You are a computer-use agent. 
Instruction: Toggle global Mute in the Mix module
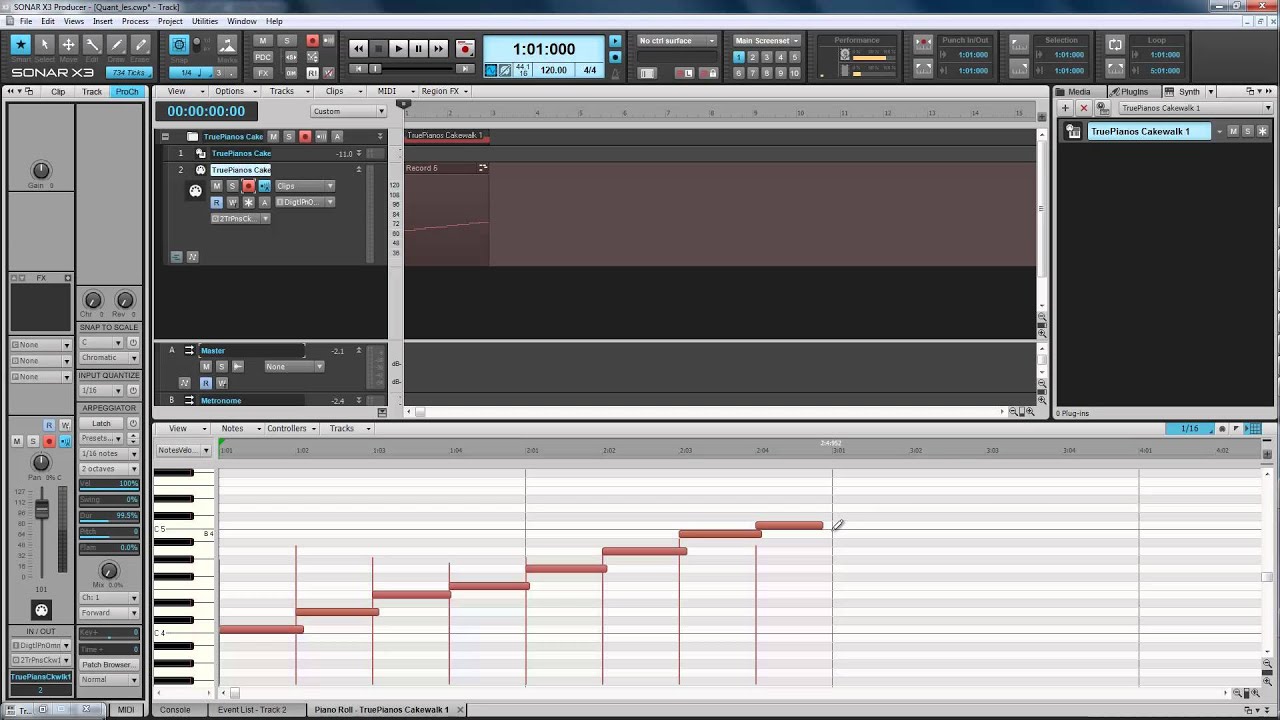pos(263,41)
